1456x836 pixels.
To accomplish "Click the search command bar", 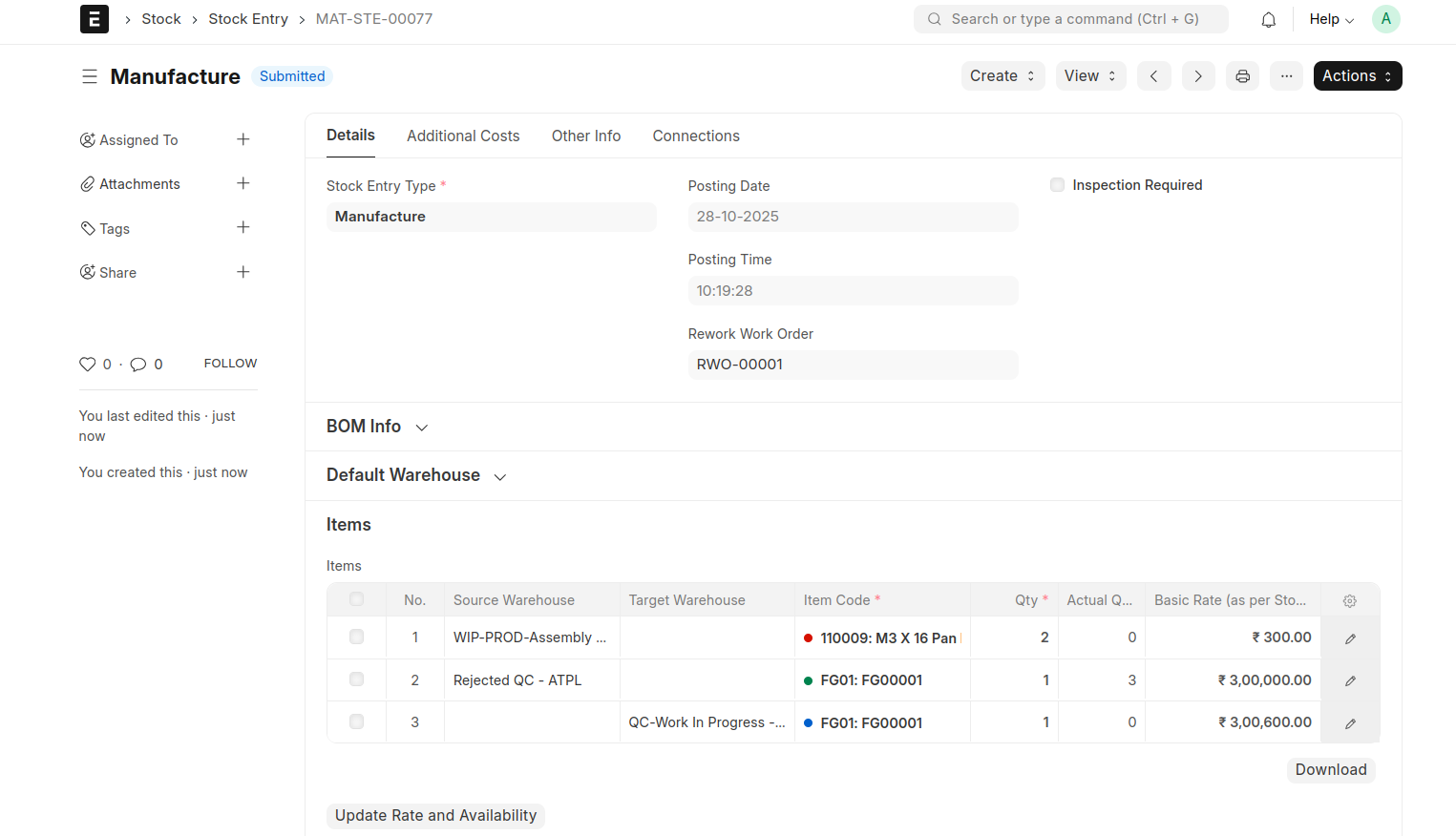I will point(1070,19).
